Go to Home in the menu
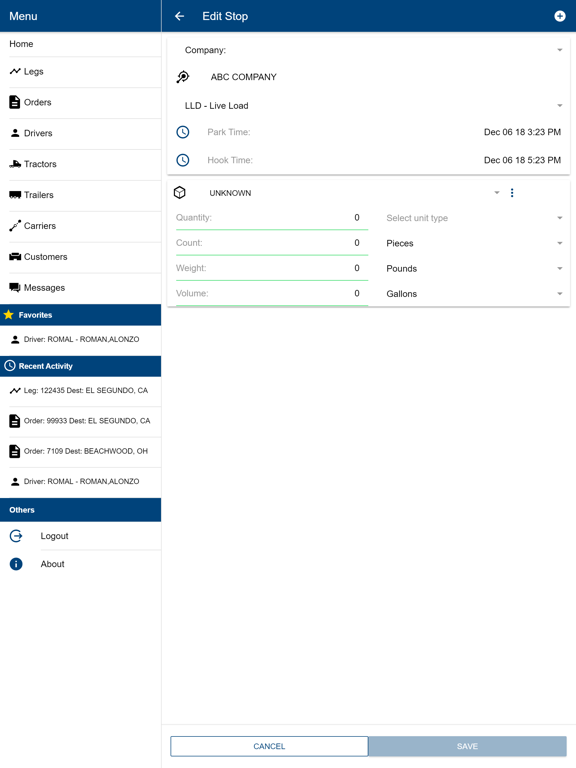 tap(80, 44)
